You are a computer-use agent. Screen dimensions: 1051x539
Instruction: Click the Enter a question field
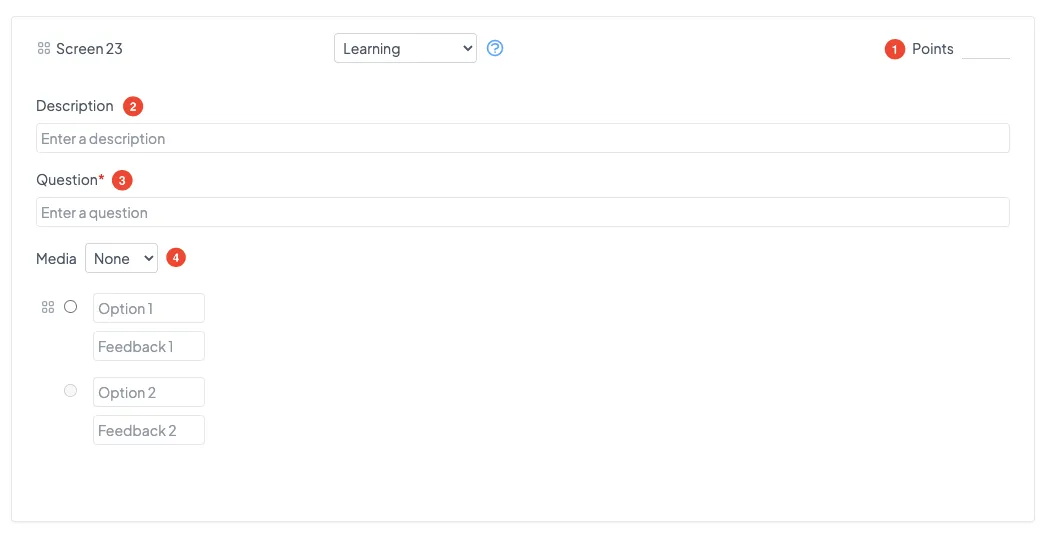[523, 212]
